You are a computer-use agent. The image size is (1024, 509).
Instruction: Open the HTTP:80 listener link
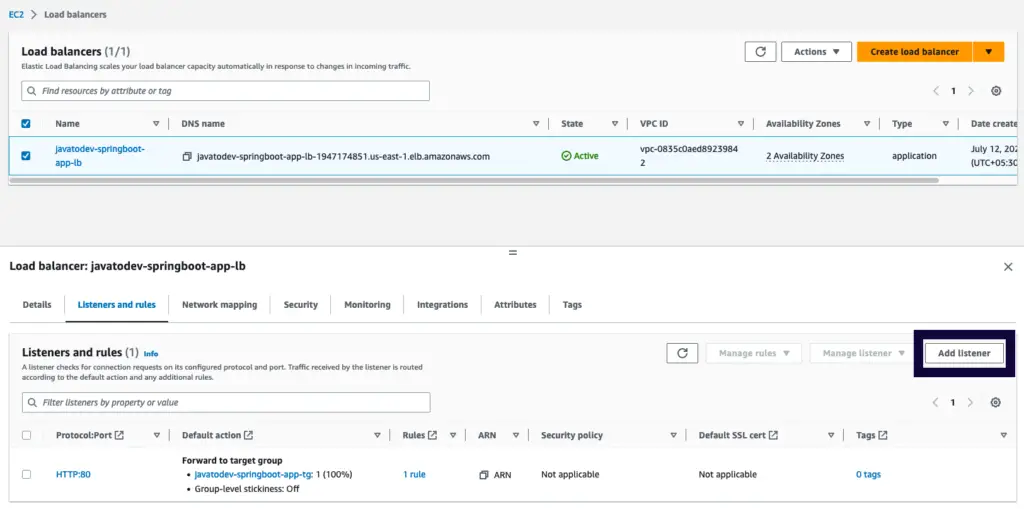coord(73,474)
